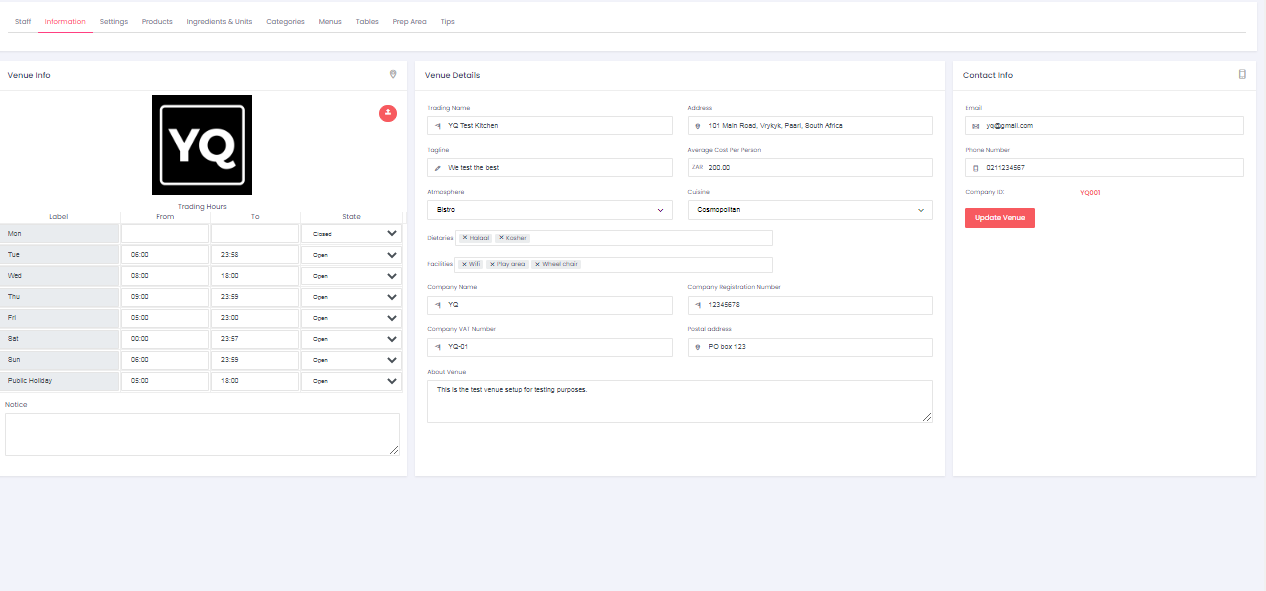
Task: Open the Mon state dropdown showing Closed
Action: (x=353, y=233)
